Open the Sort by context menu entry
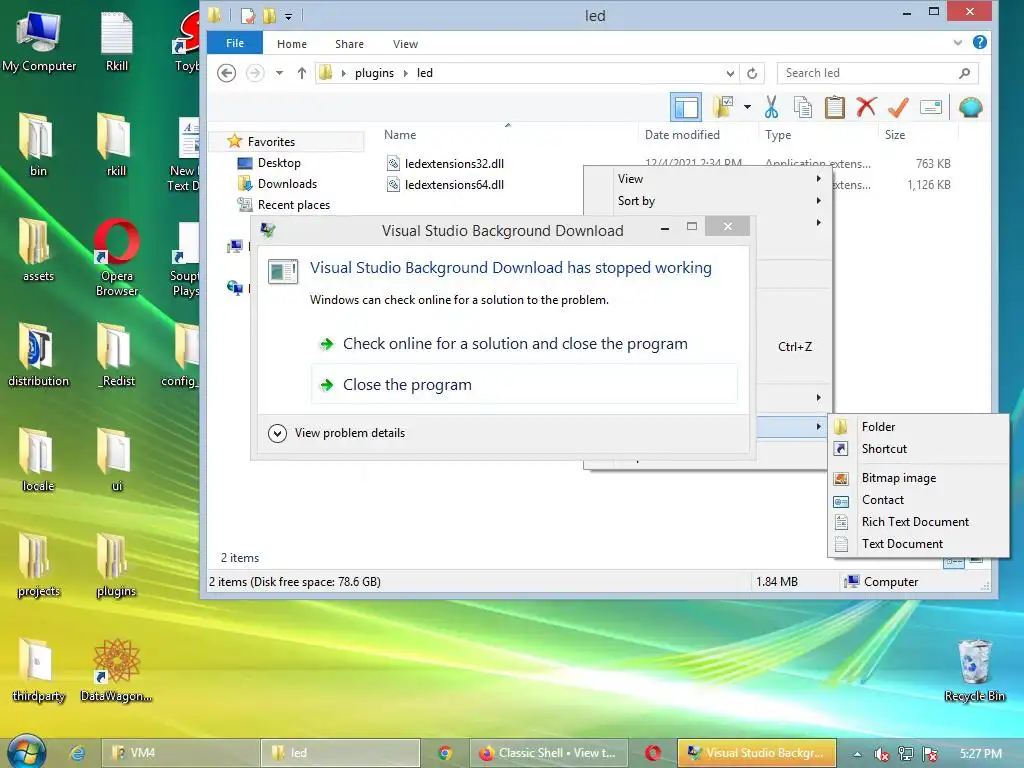This screenshot has width=1024, height=768. pos(709,200)
